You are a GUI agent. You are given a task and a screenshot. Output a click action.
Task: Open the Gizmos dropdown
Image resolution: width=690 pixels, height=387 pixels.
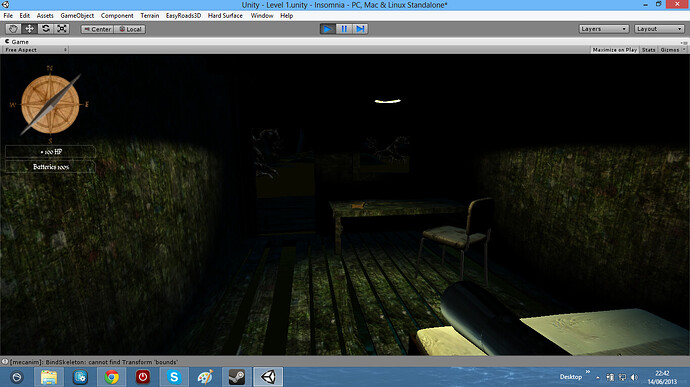(672, 50)
